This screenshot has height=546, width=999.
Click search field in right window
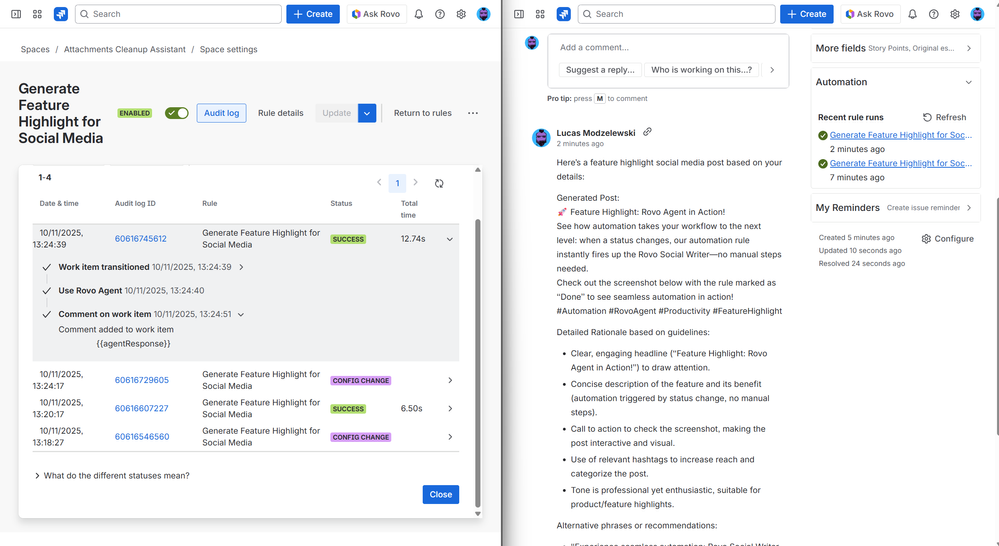pos(677,14)
